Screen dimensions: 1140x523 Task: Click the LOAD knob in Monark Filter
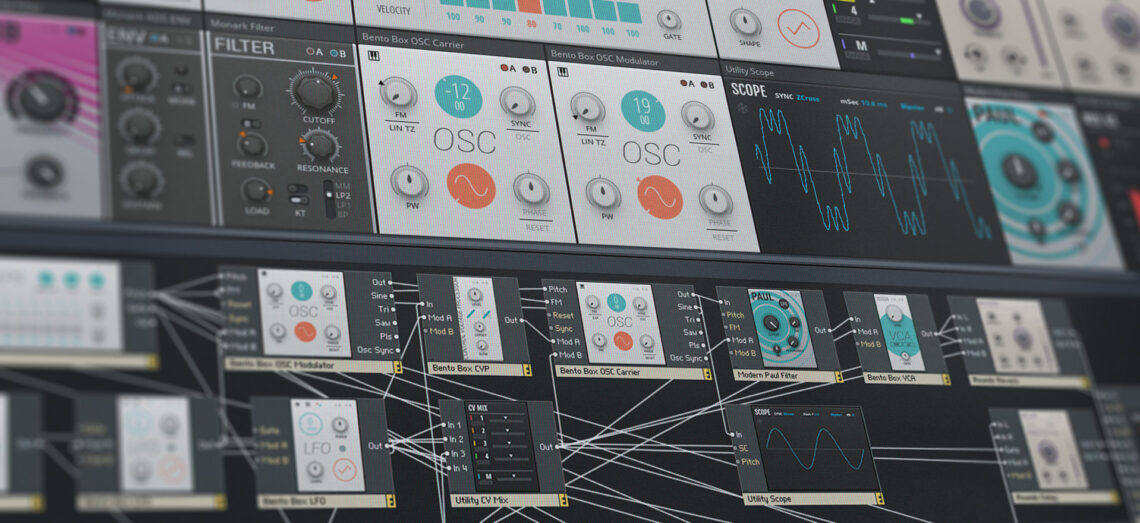pos(256,191)
